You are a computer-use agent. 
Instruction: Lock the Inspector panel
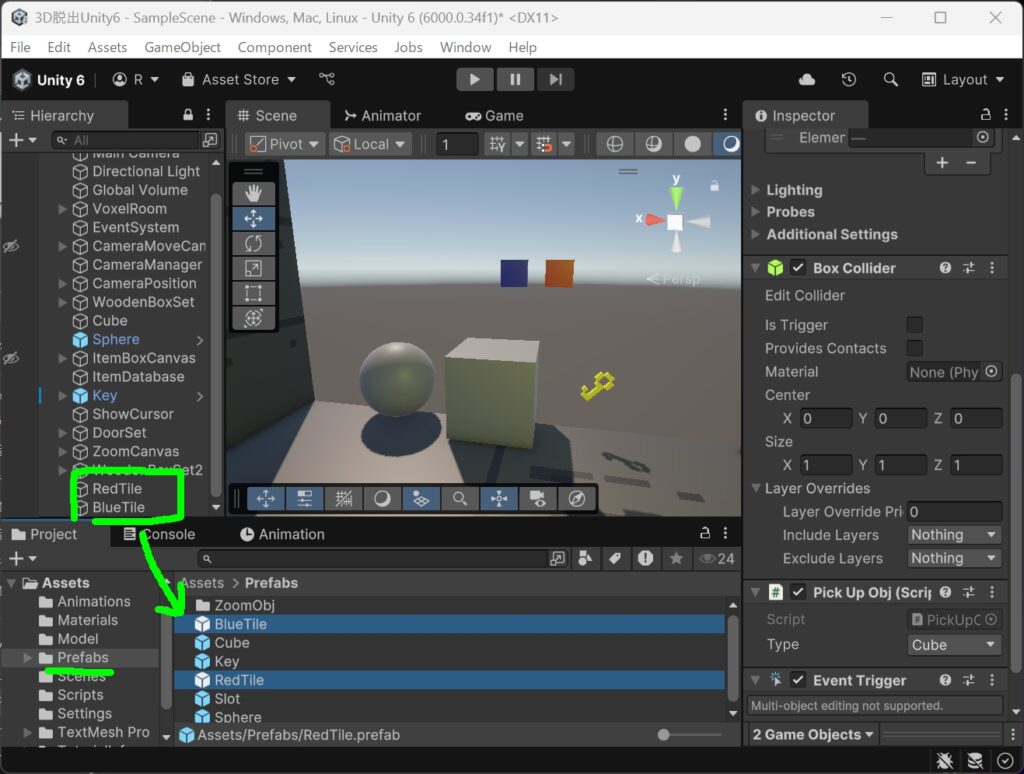[x=985, y=115]
